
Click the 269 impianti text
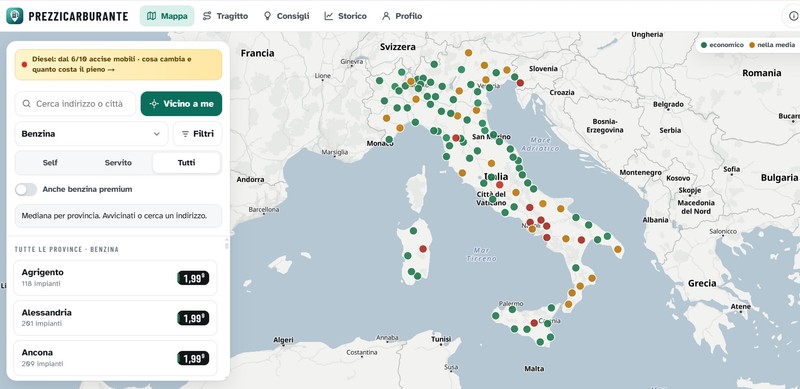[x=42, y=364]
